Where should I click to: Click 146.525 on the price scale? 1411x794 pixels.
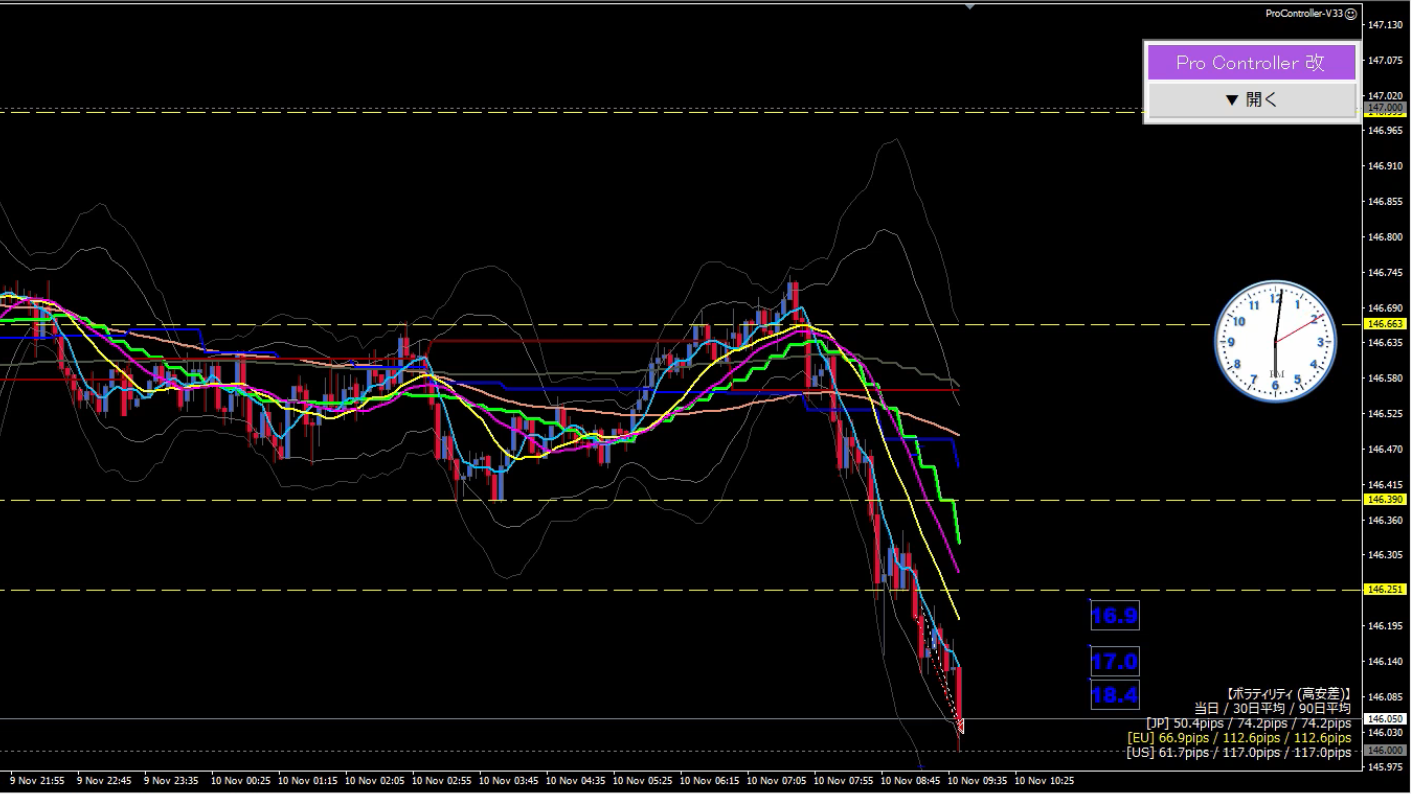pyautogui.click(x=1386, y=413)
